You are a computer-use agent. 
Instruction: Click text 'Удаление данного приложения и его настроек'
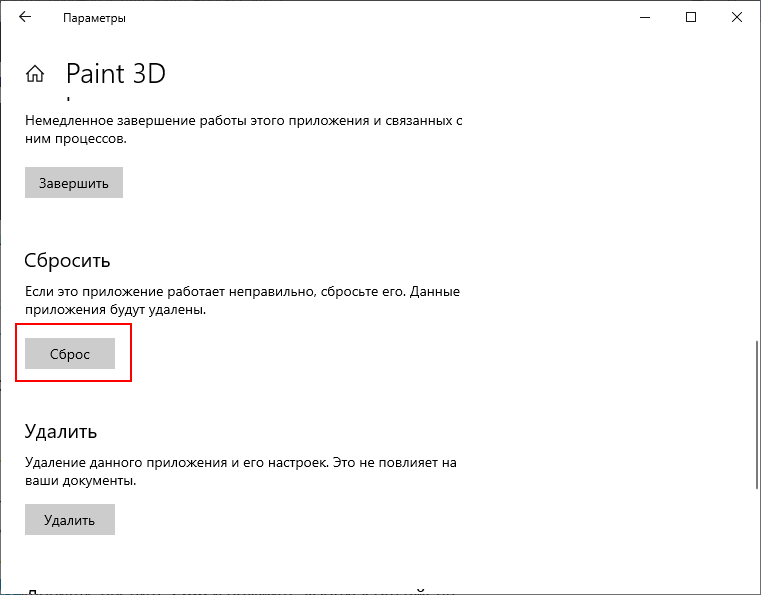(x=177, y=463)
